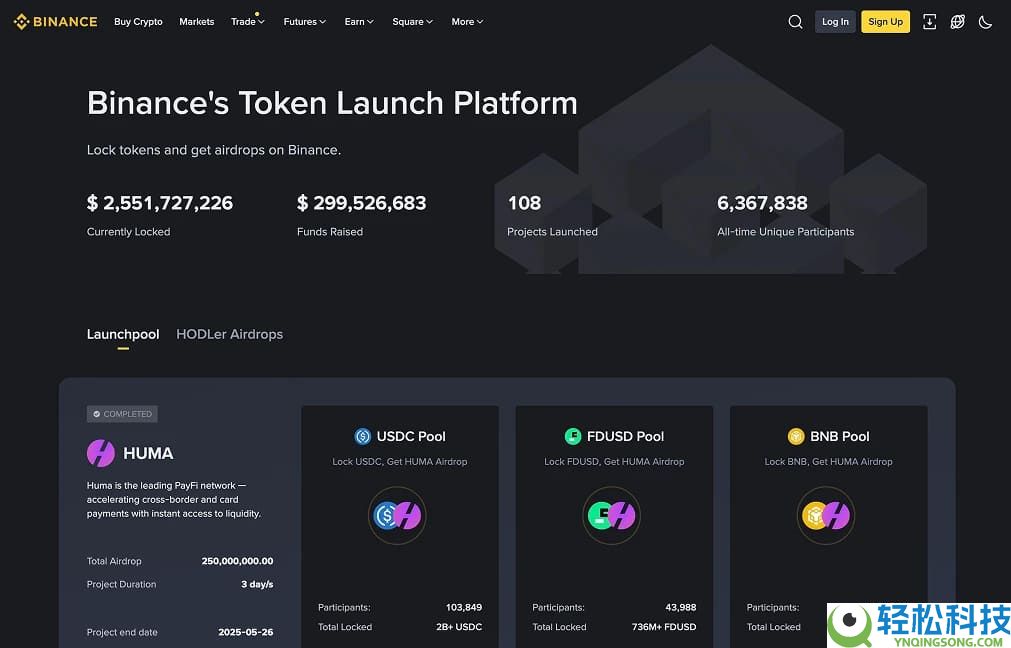1011x648 pixels.
Task: Click the USDC-HUMA paired token graphic
Action: click(397, 516)
